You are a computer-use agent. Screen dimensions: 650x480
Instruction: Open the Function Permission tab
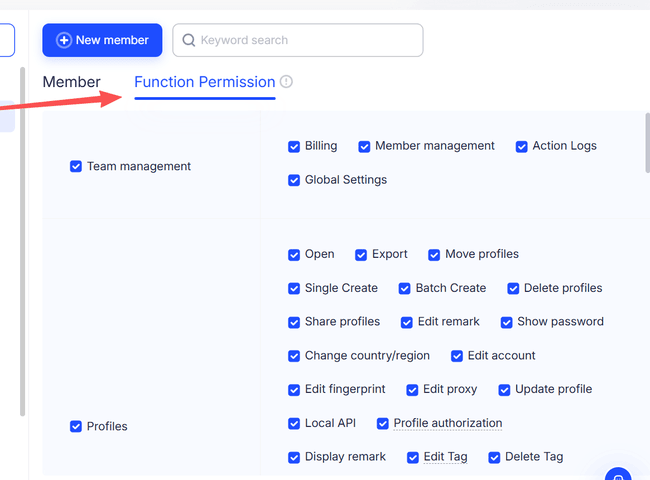(205, 82)
